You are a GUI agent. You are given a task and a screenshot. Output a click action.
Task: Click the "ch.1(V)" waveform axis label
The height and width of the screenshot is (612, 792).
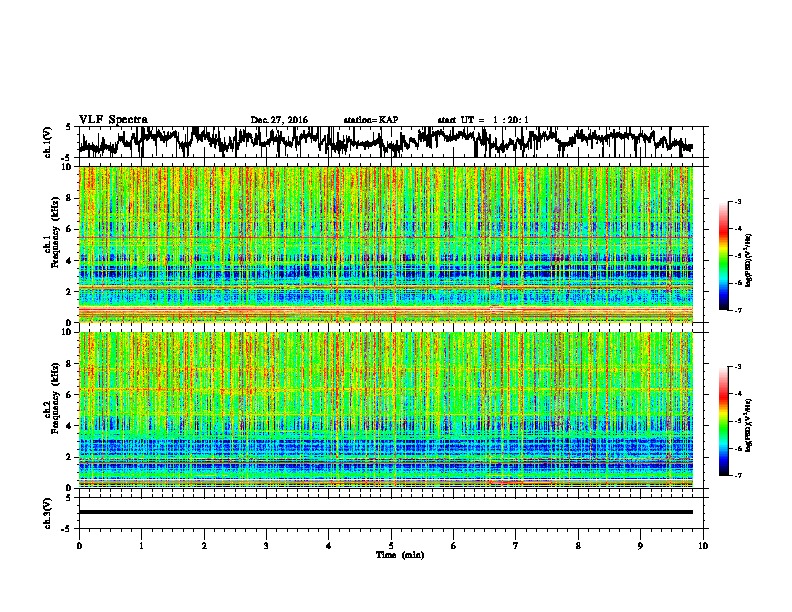(x=48, y=142)
